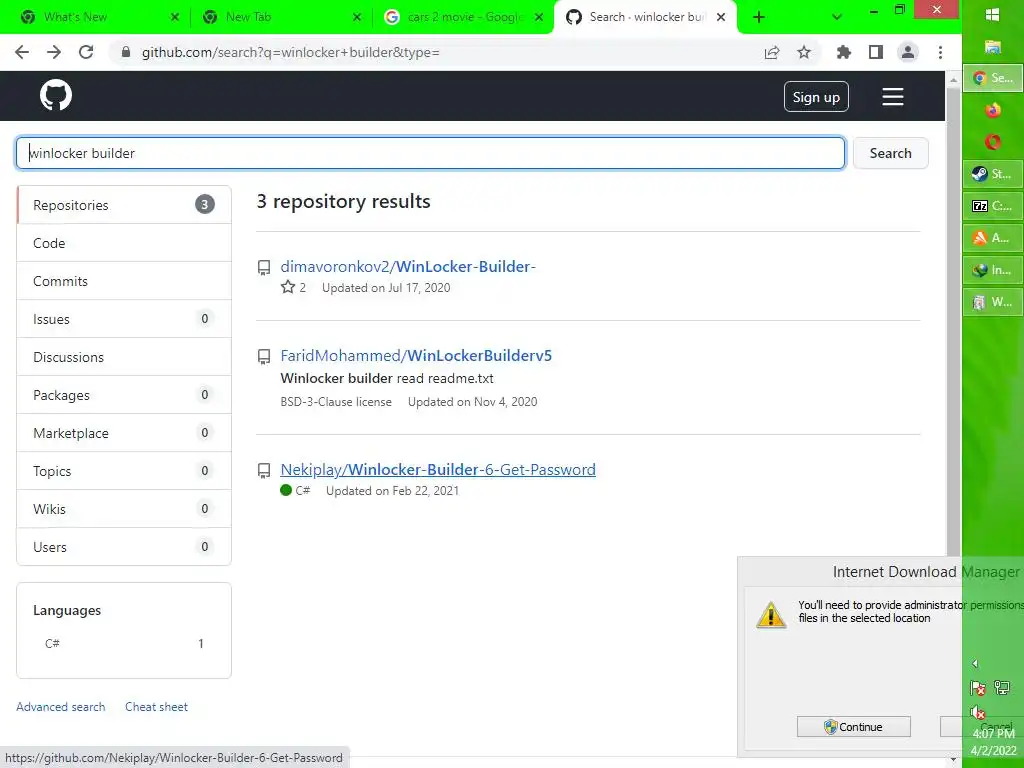
Task: Click the star count on WinLocker-Builder-
Action: (x=293, y=287)
